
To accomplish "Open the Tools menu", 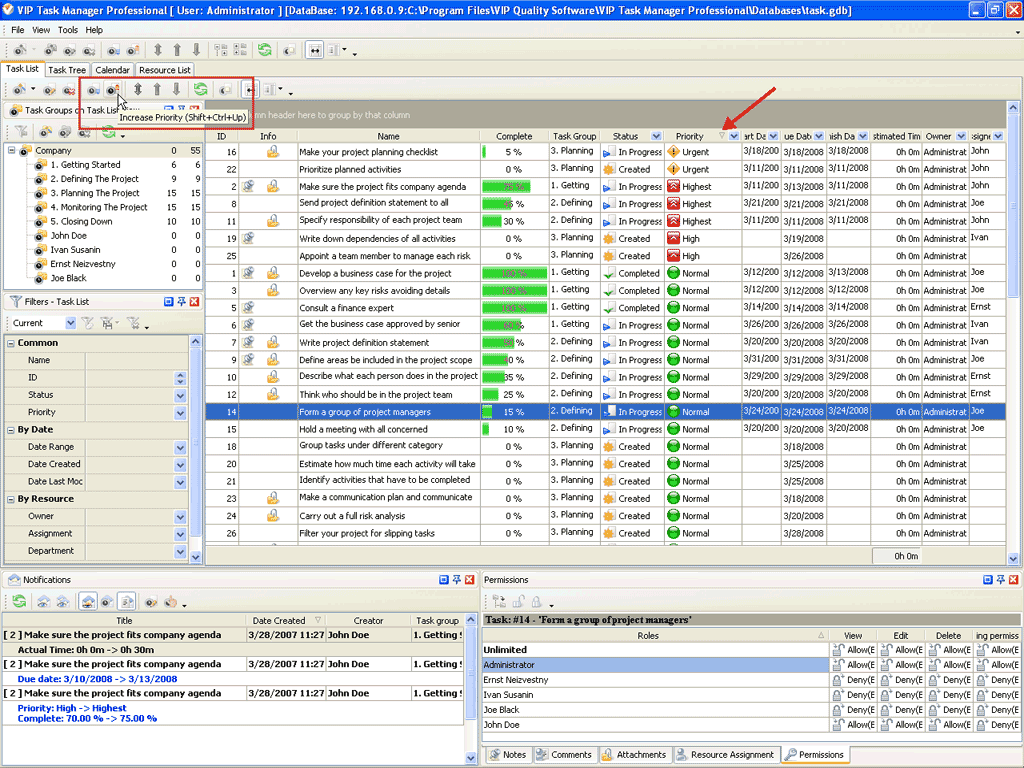I will 67,30.
